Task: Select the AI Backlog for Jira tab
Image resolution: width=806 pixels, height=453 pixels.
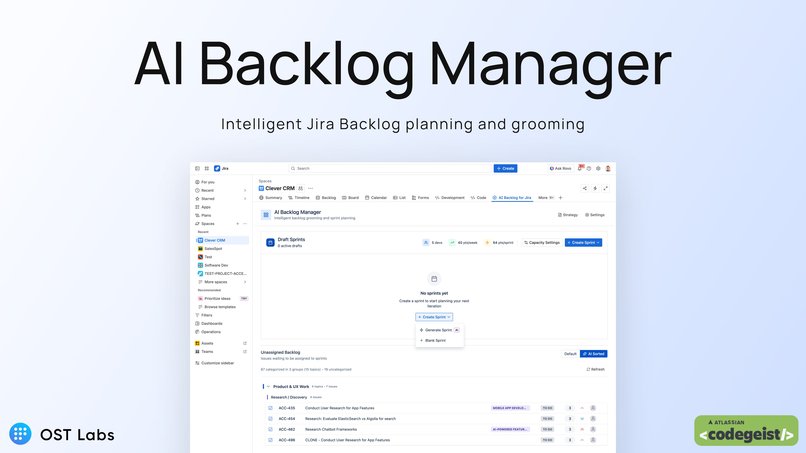Action: pyautogui.click(x=512, y=198)
